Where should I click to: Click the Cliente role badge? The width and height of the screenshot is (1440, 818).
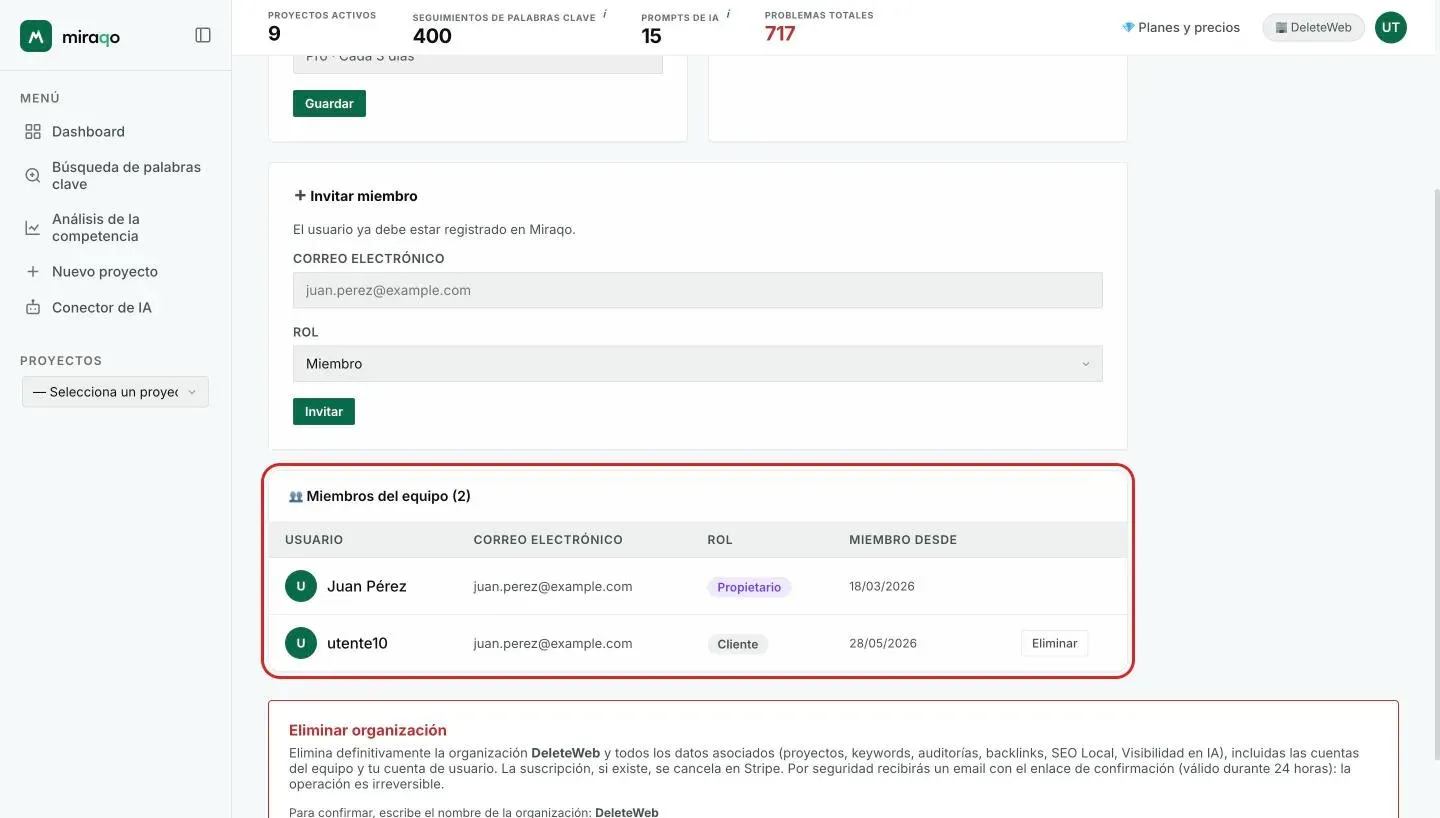coord(738,644)
